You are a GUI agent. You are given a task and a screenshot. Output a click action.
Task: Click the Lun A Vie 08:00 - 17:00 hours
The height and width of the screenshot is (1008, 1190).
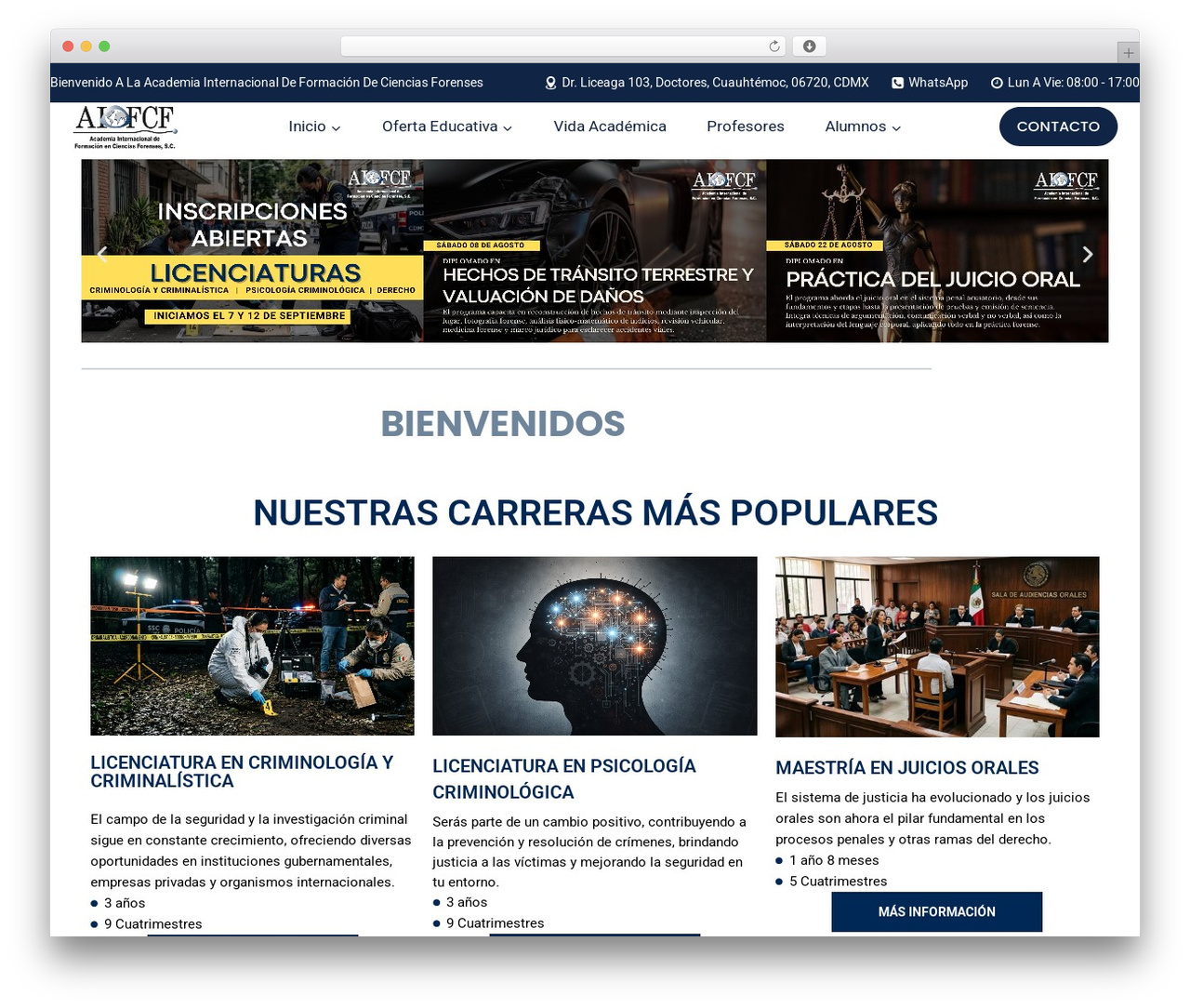[x=1073, y=83]
